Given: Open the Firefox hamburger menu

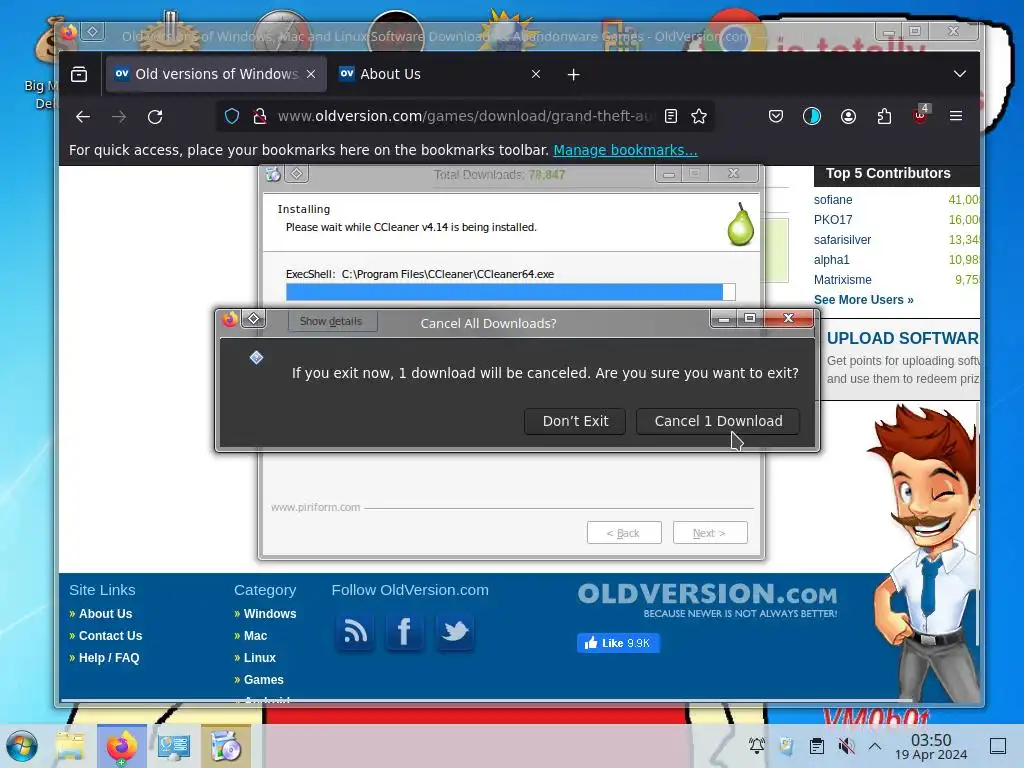Looking at the screenshot, I should pyautogui.click(x=956, y=116).
